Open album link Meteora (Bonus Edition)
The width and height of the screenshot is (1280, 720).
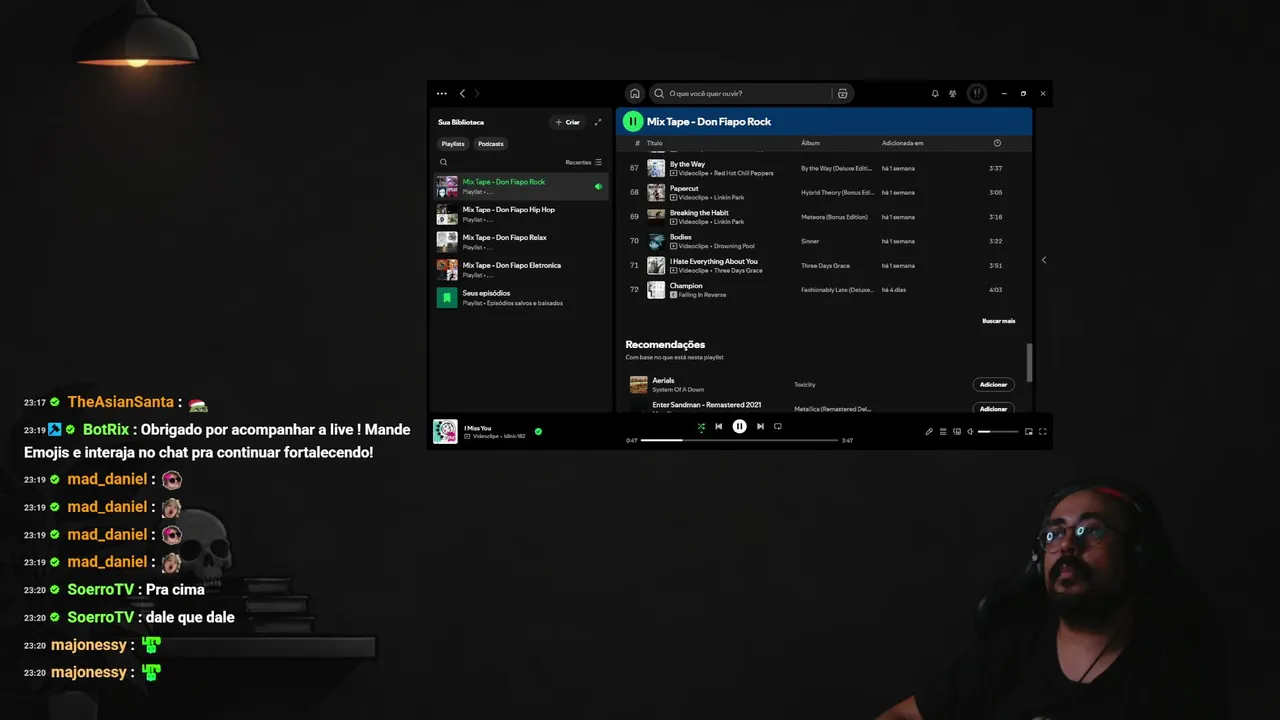tap(834, 217)
